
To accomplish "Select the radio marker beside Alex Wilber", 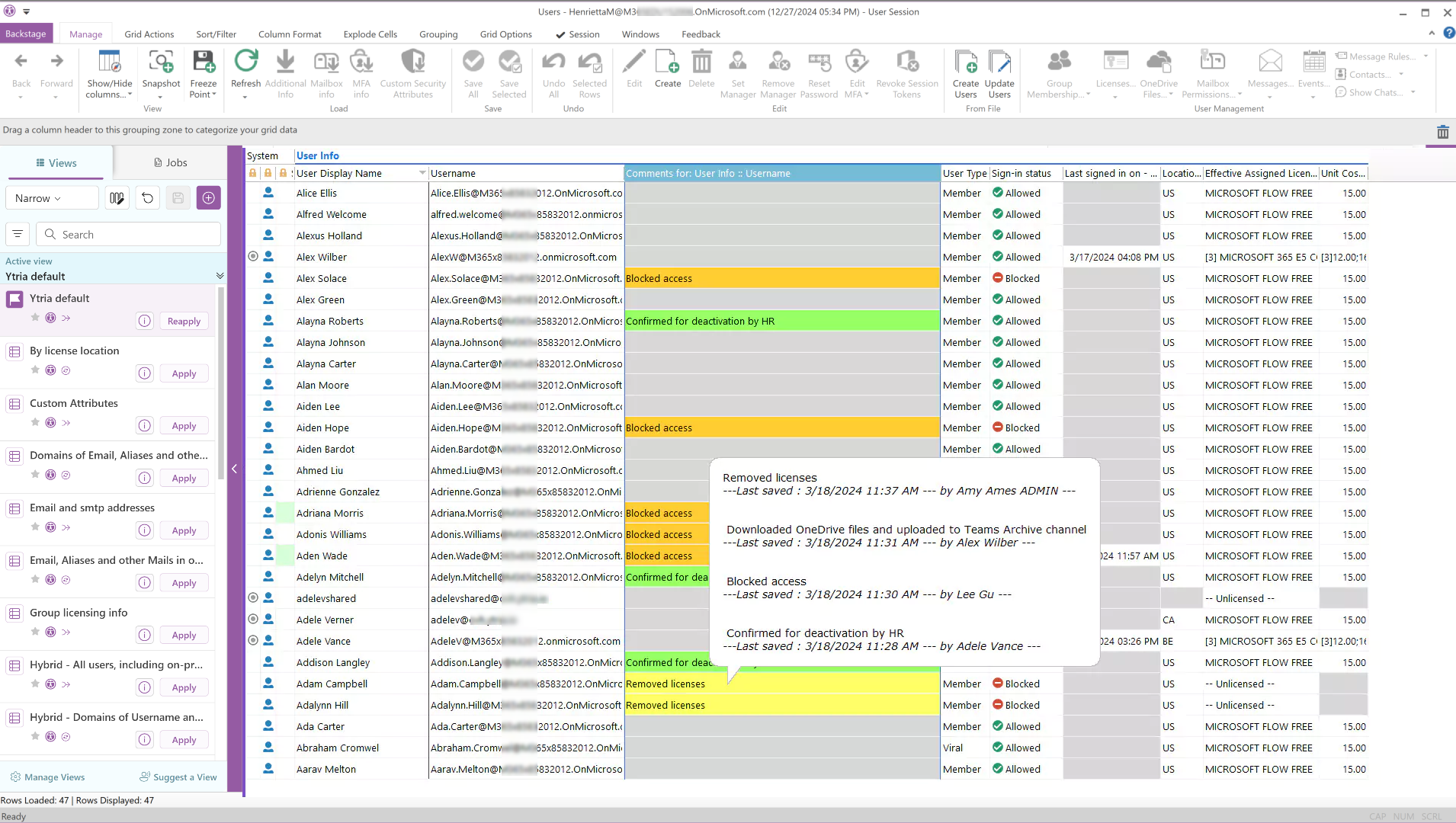I will point(253,257).
